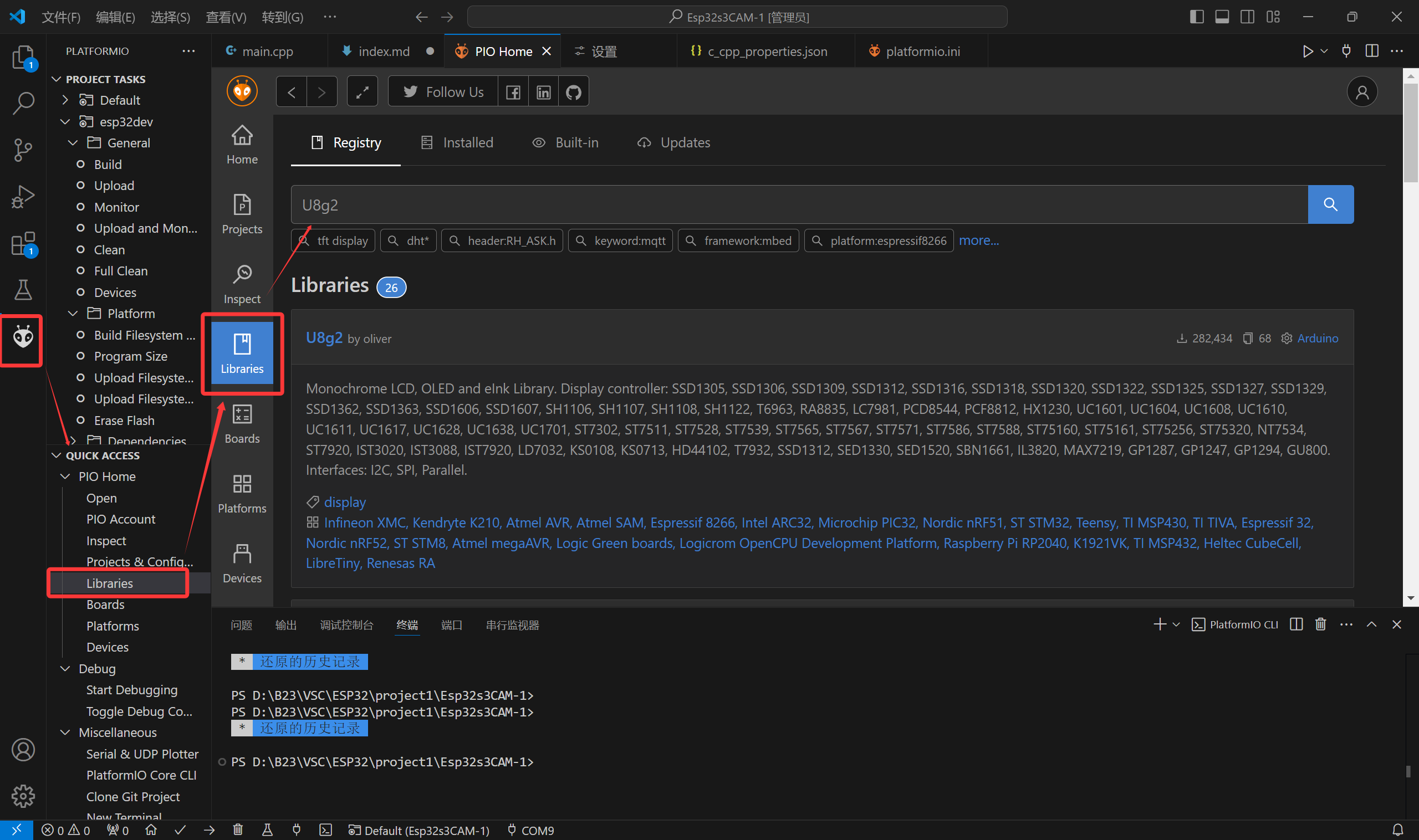The width and height of the screenshot is (1419, 840).
Task: Open the PlatformIO alien sidebar icon
Action: (x=23, y=338)
